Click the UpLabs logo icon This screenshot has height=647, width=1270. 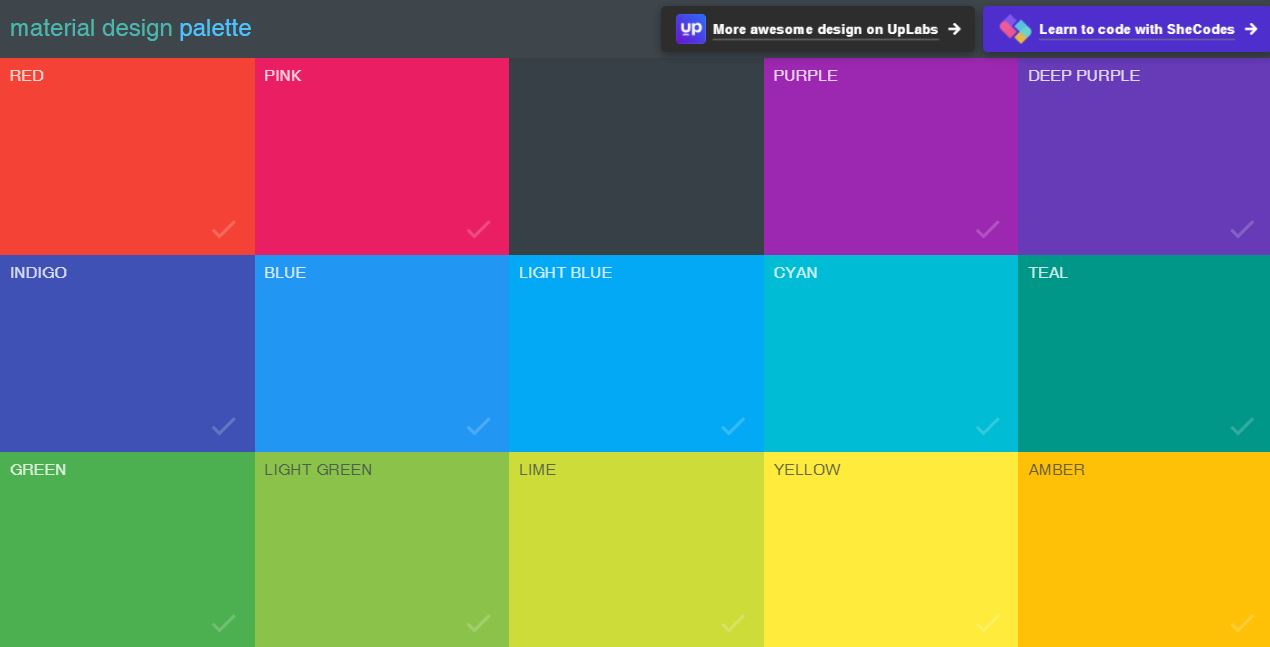[x=690, y=29]
